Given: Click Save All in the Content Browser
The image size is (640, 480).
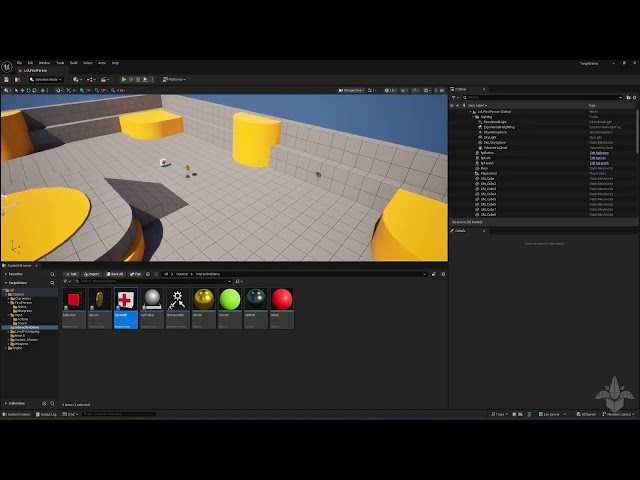Looking at the screenshot, I should coord(114,274).
